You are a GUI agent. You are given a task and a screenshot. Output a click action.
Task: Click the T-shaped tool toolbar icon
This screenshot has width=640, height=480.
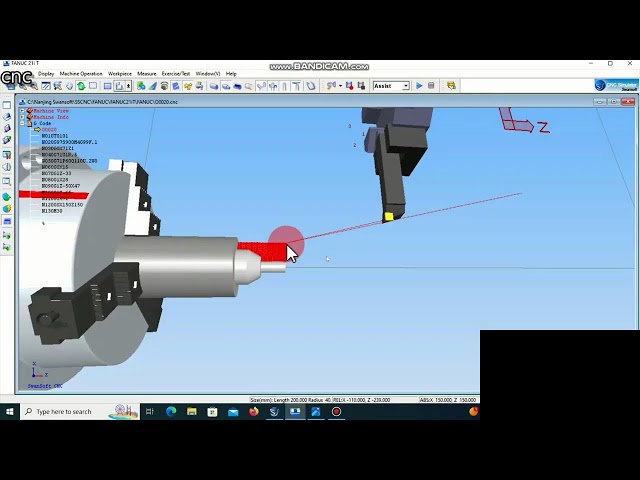296,86
